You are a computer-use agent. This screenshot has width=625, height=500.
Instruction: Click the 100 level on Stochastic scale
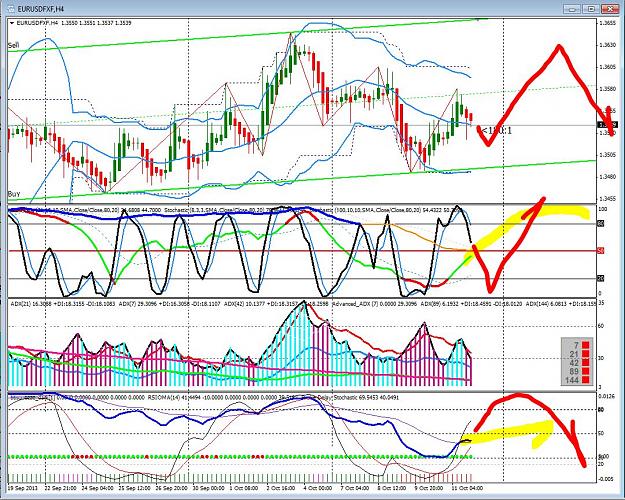pyautogui.click(x=603, y=209)
